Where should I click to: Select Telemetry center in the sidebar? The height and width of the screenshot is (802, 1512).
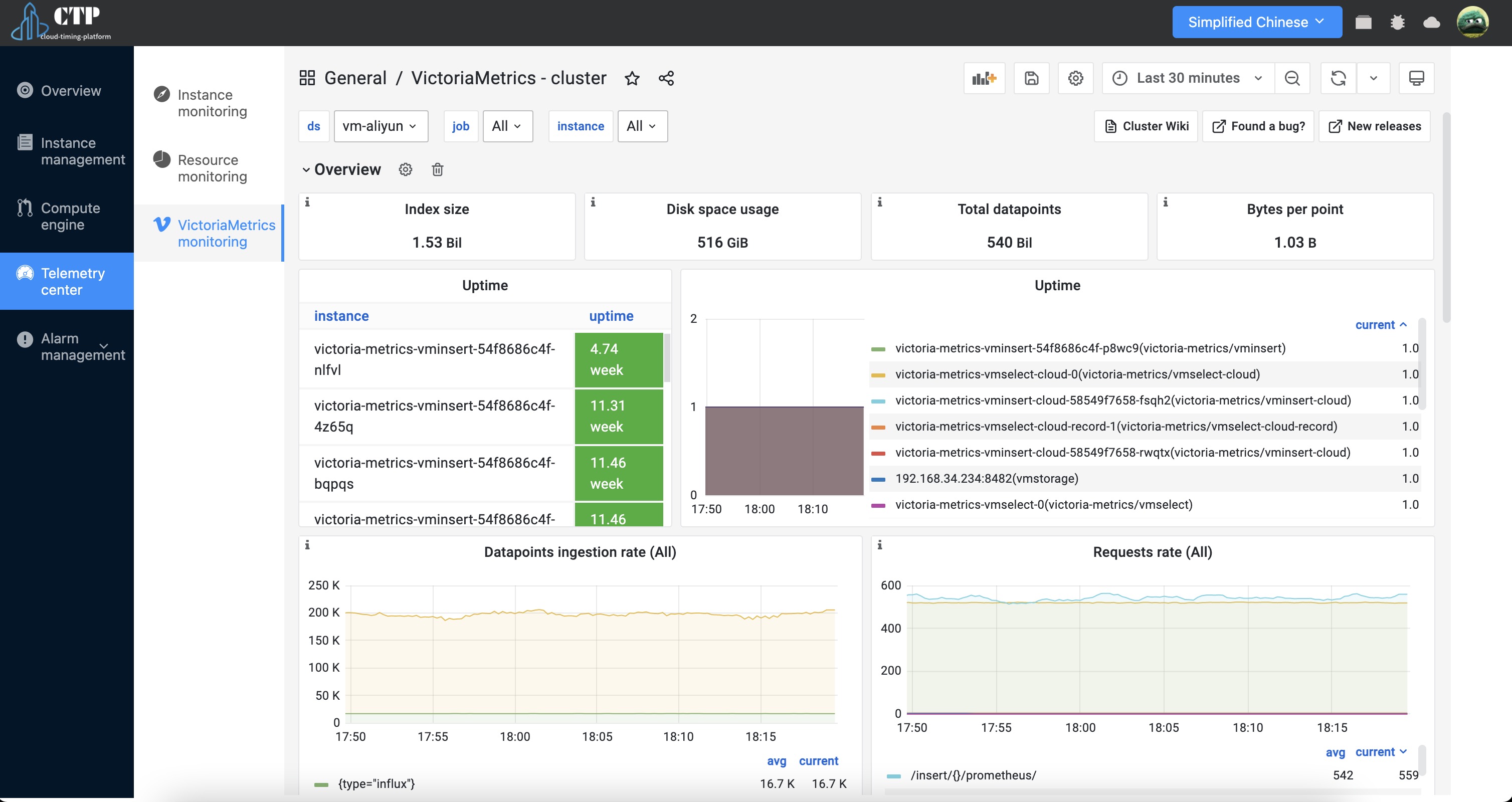67,281
